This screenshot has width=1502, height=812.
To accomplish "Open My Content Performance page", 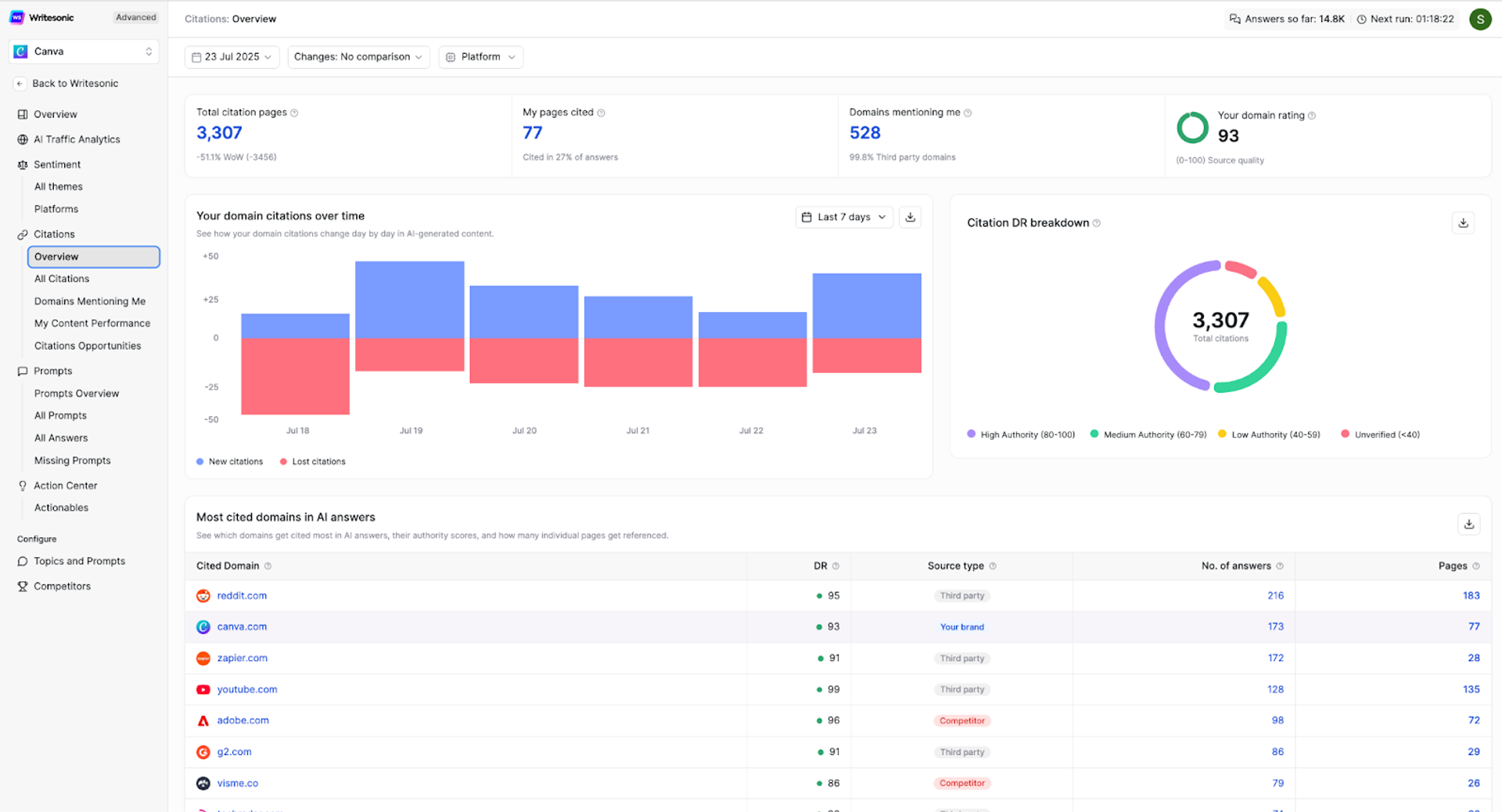I will pyautogui.click(x=92, y=324).
